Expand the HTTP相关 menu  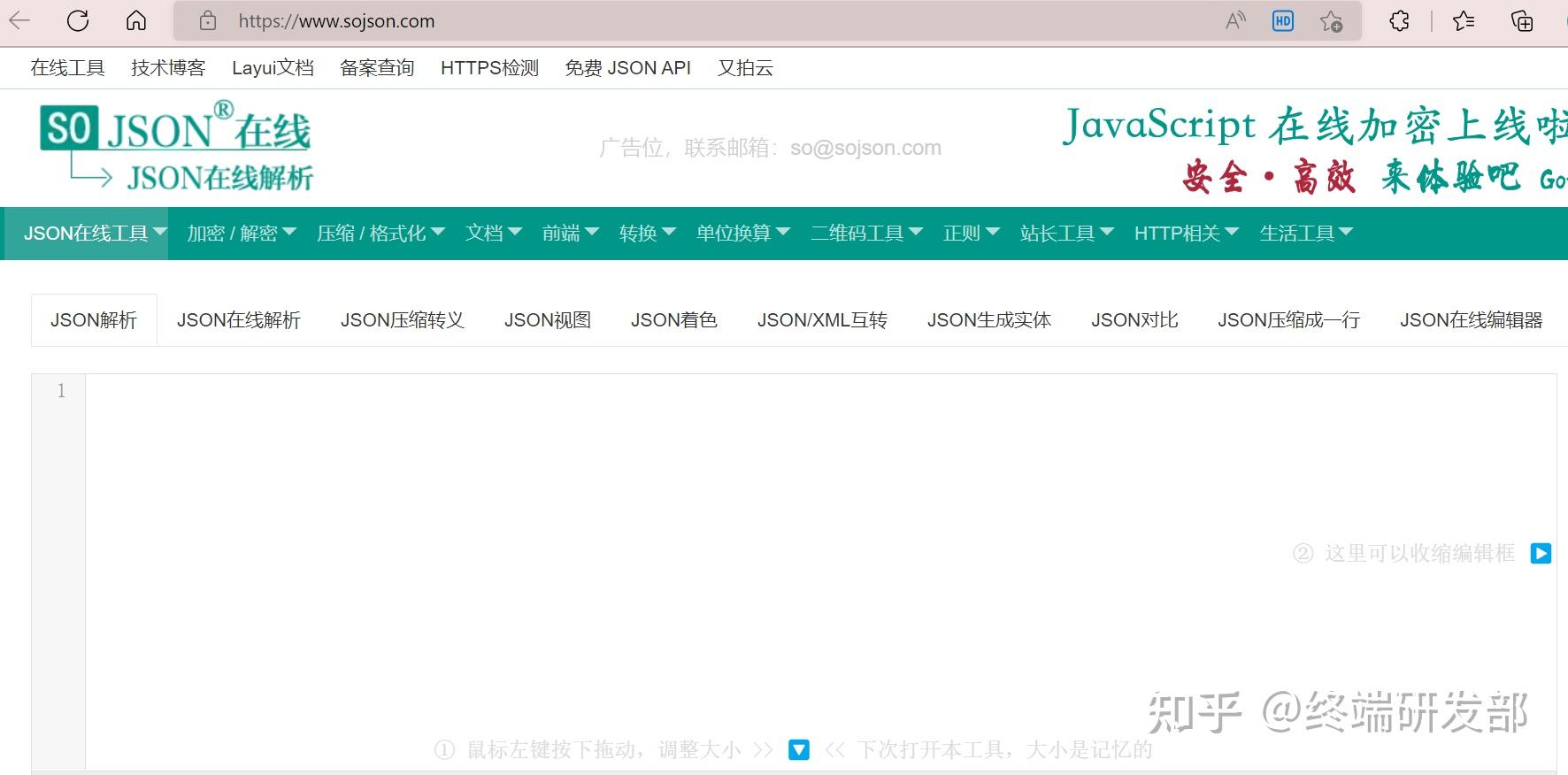[x=1187, y=234]
